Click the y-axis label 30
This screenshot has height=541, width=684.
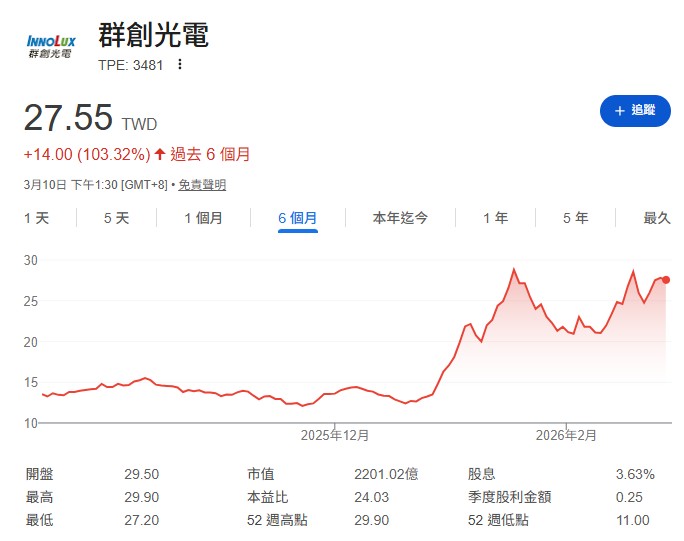pyautogui.click(x=31, y=260)
